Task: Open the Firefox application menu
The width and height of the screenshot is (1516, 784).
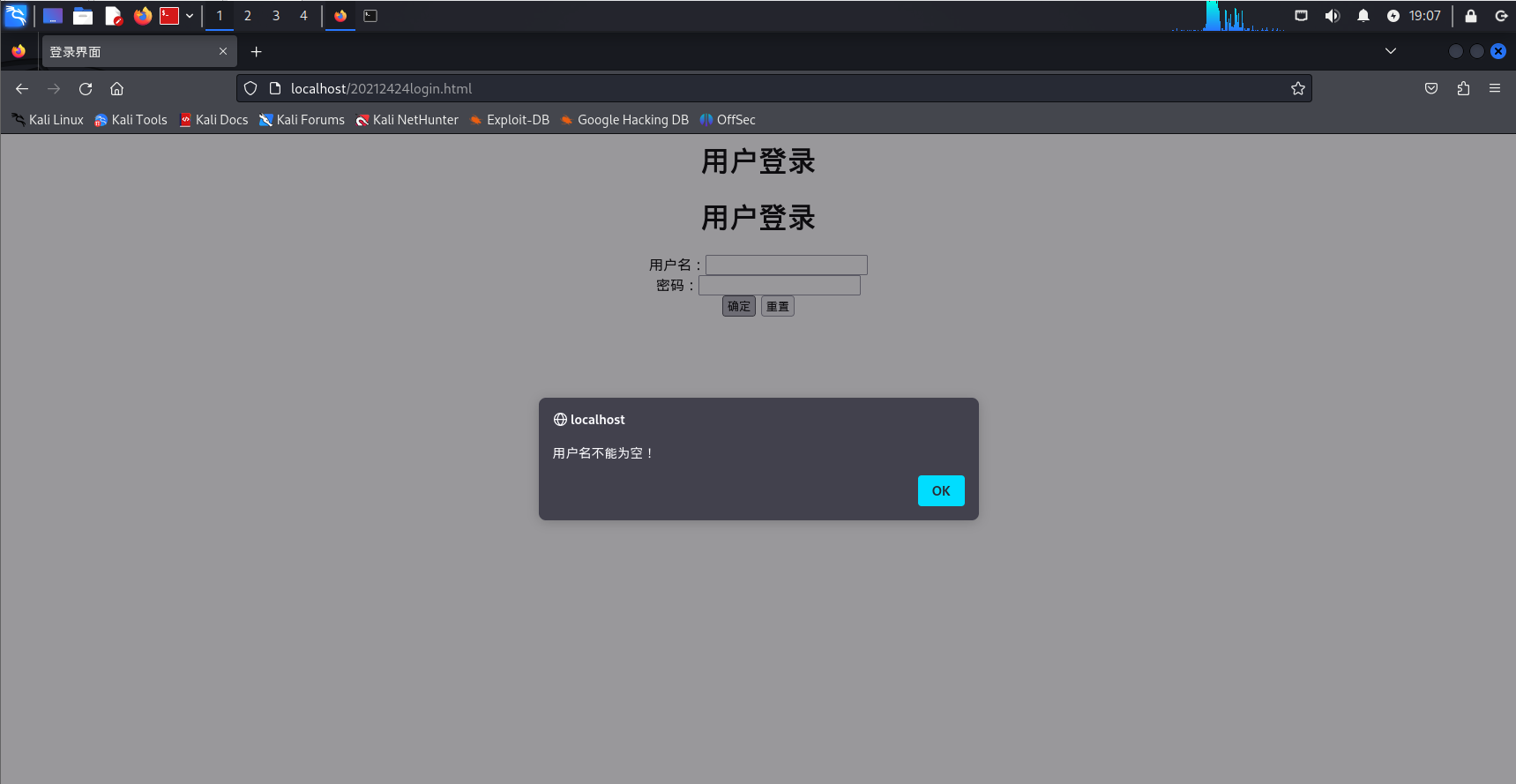Action: tap(1495, 88)
